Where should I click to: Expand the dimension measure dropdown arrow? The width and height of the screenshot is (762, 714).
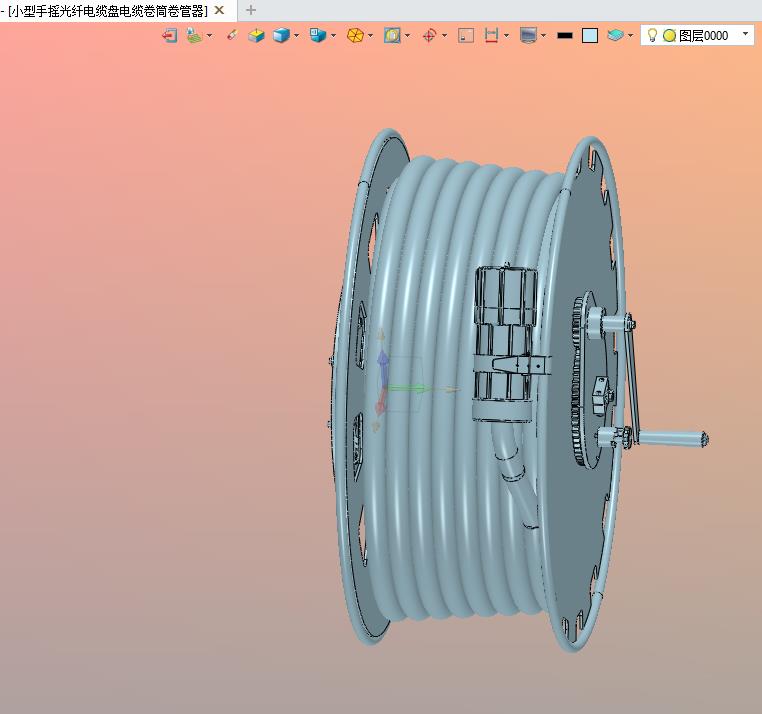pos(506,35)
